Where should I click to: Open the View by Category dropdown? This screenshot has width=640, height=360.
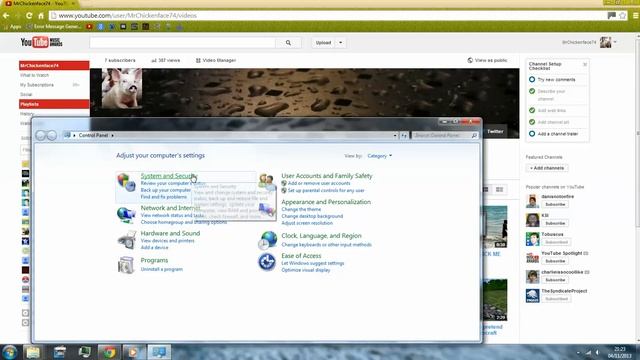380,156
